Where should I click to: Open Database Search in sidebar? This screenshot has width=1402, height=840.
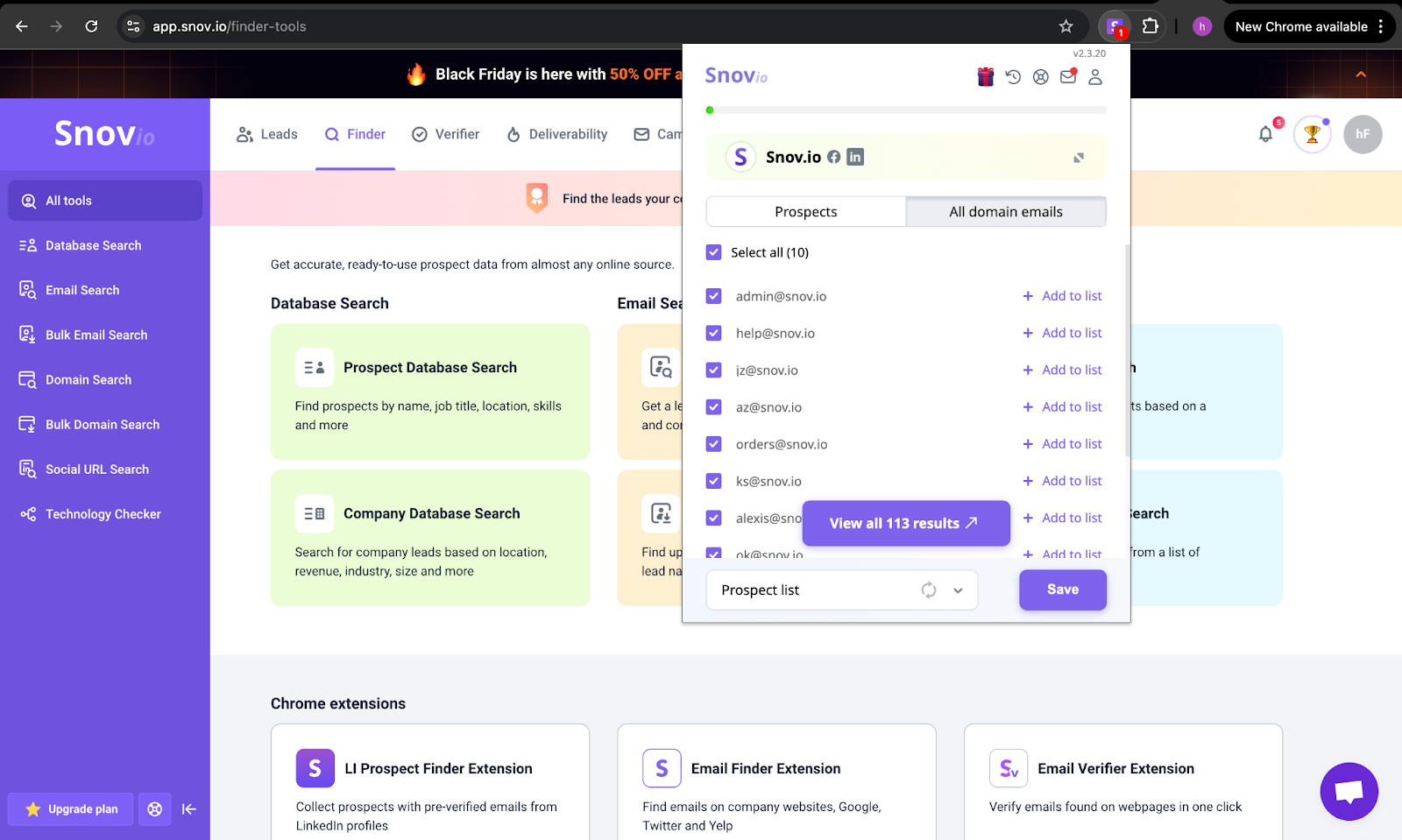click(x=105, y=245)
